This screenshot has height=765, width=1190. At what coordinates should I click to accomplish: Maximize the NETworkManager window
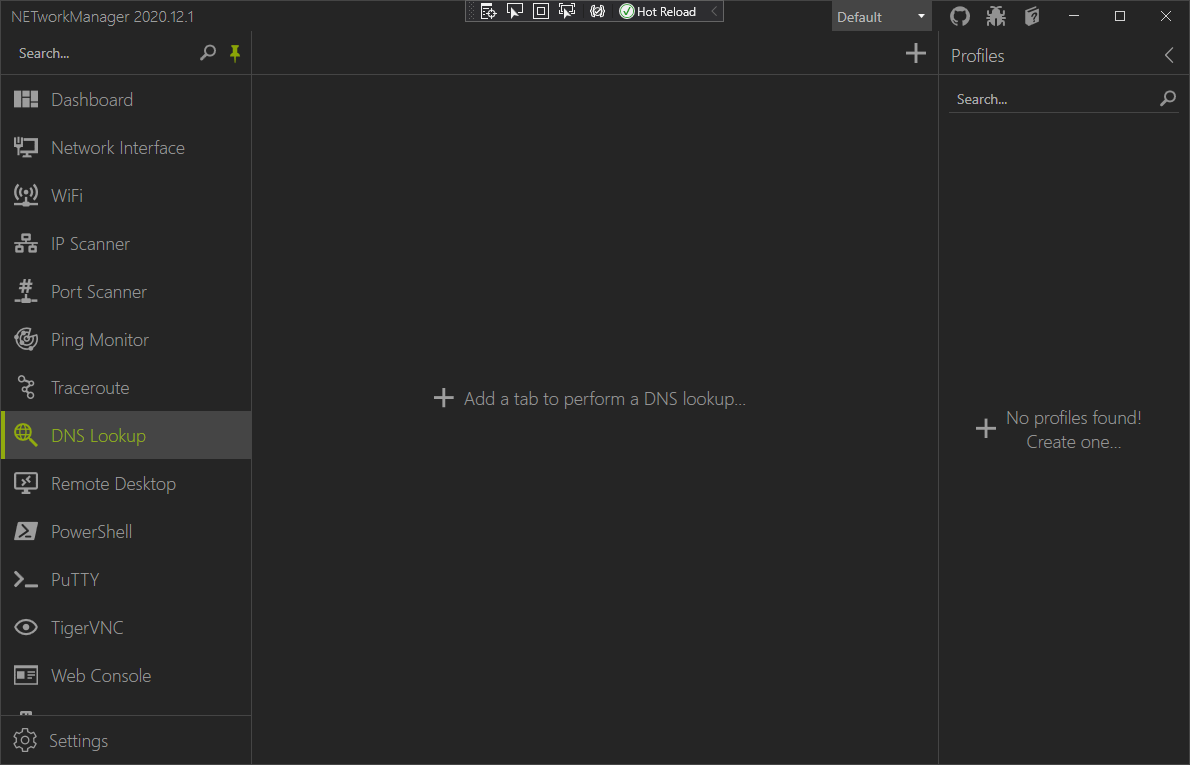[x=1119, y=16]
